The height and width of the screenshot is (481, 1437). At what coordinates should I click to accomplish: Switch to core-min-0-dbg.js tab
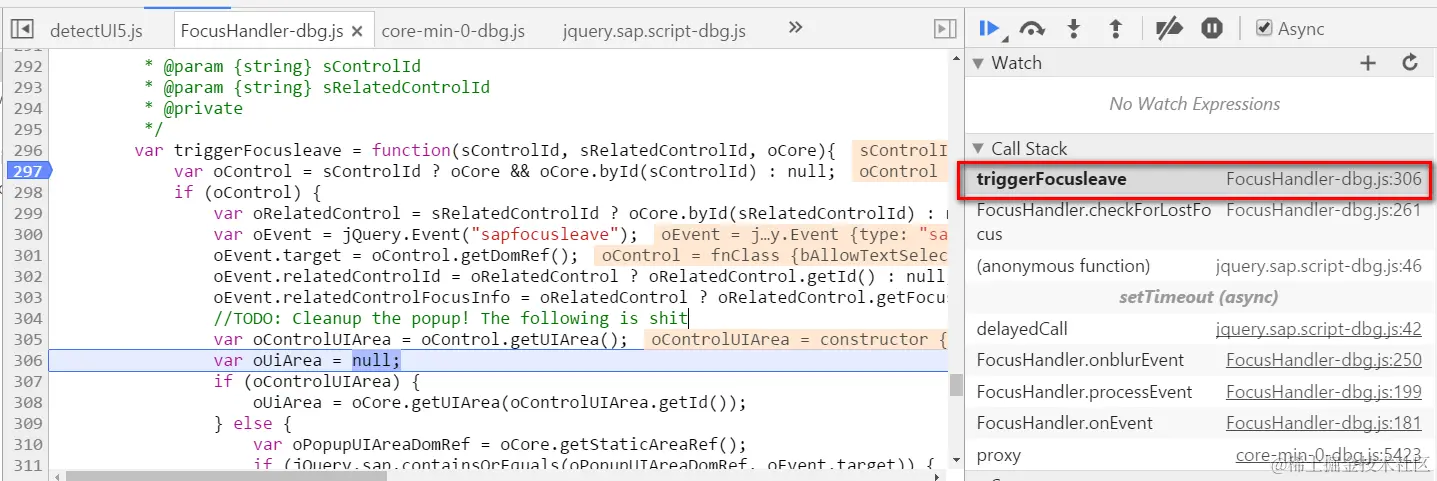click(453, 31)
